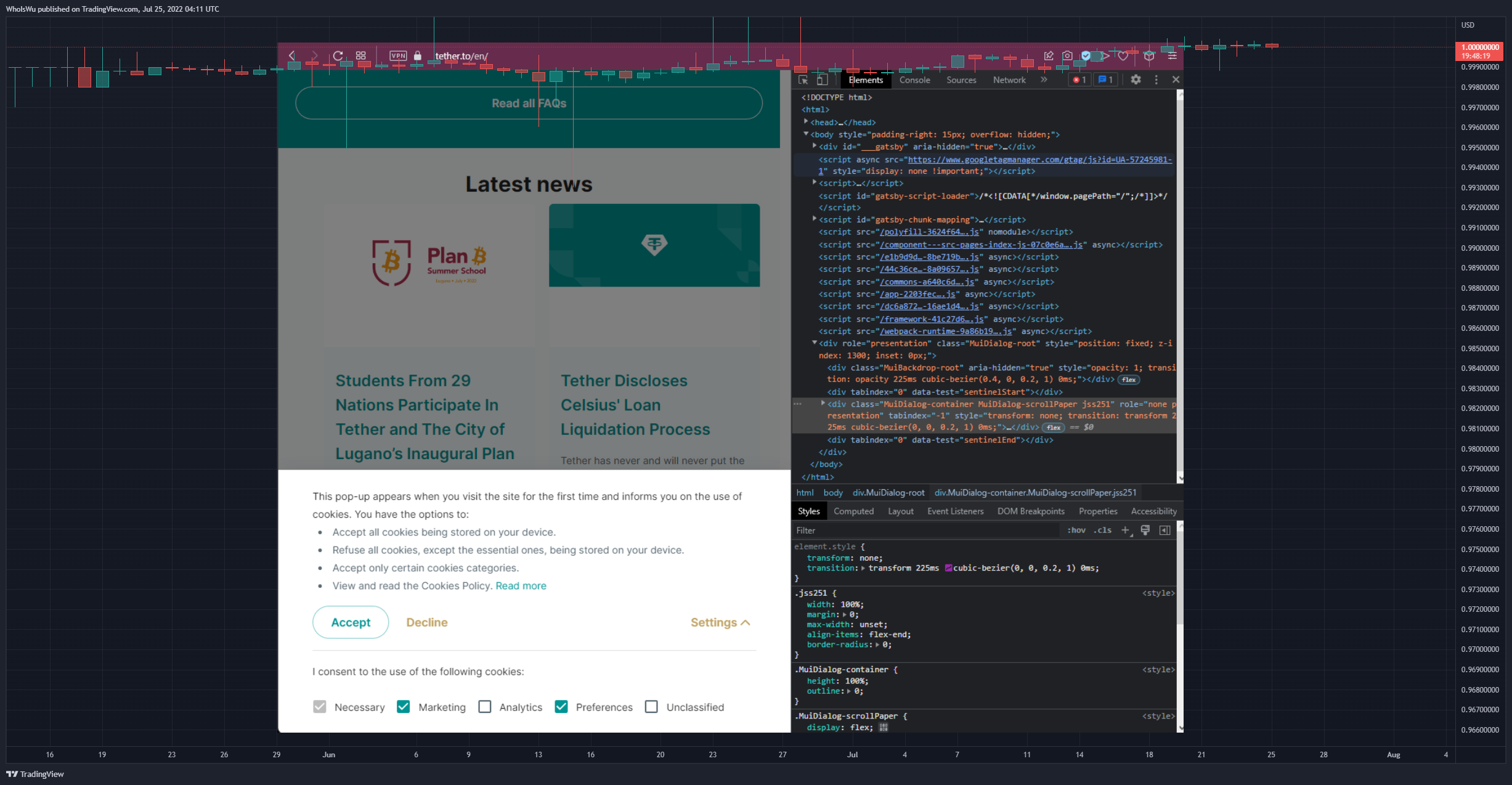Select div.MuiDialog-root in the breadcrumb
This screenshot has height=785, width=1512.
click(888, 493)
